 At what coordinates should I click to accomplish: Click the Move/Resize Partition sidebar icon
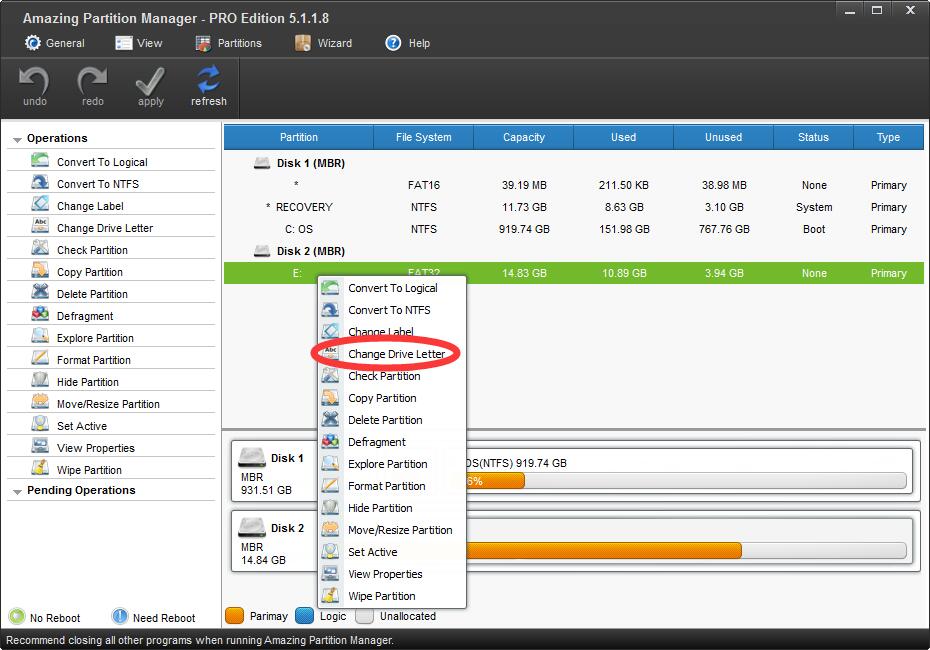coord(40,402)
